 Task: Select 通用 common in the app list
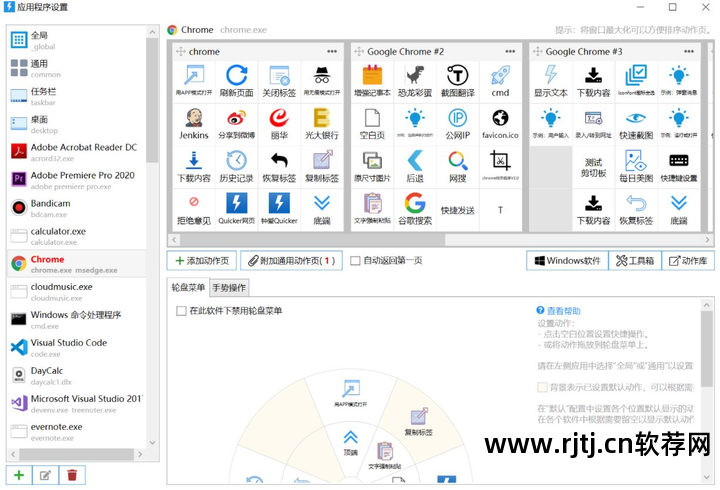tap(77, 68)
